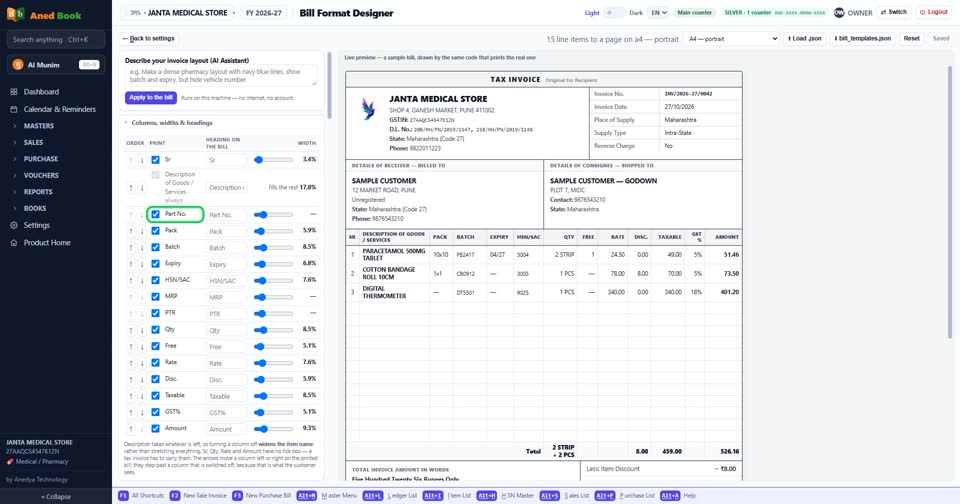
Task: Click the Dashboard grid icon in sidebar
Action: point(13,92)
